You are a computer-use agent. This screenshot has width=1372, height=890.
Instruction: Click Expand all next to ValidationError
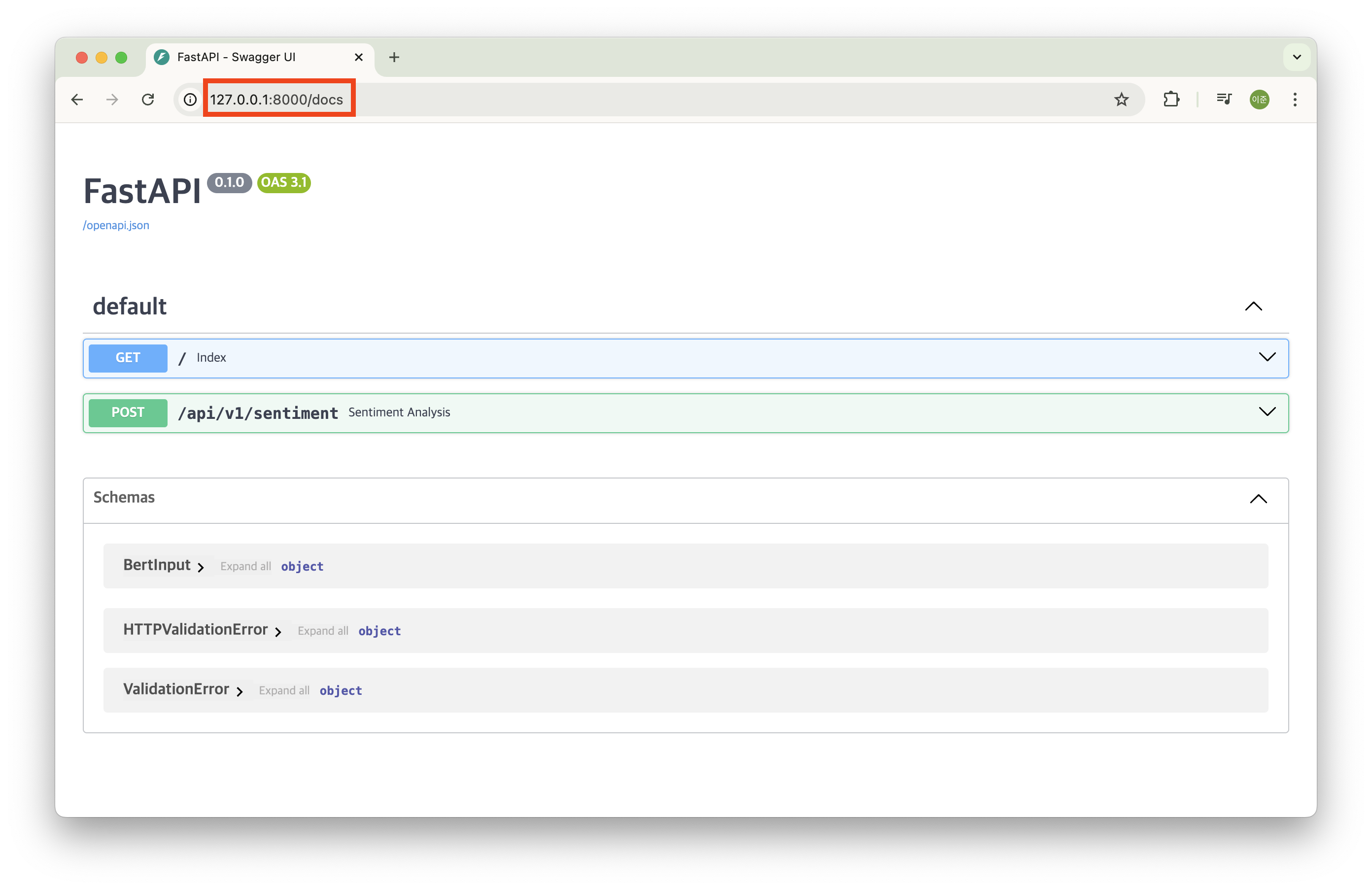coord(284,690)
